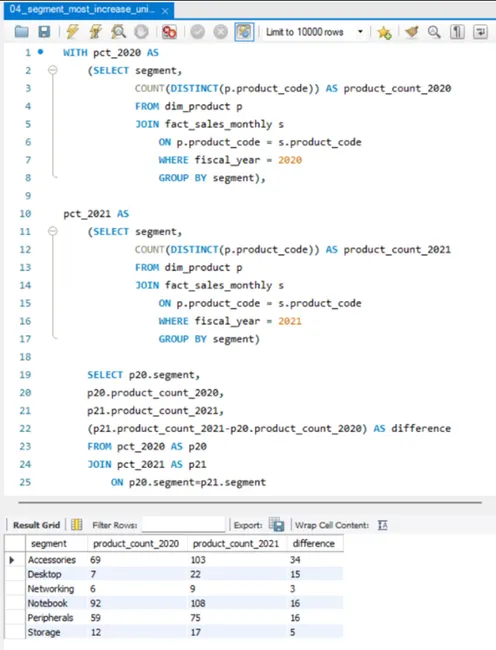The width and height of the screenshot is (496, 650).
Task: Toggle the Wrap Cell Content icon
Action: pyautogui.click(x=382, y=525)
